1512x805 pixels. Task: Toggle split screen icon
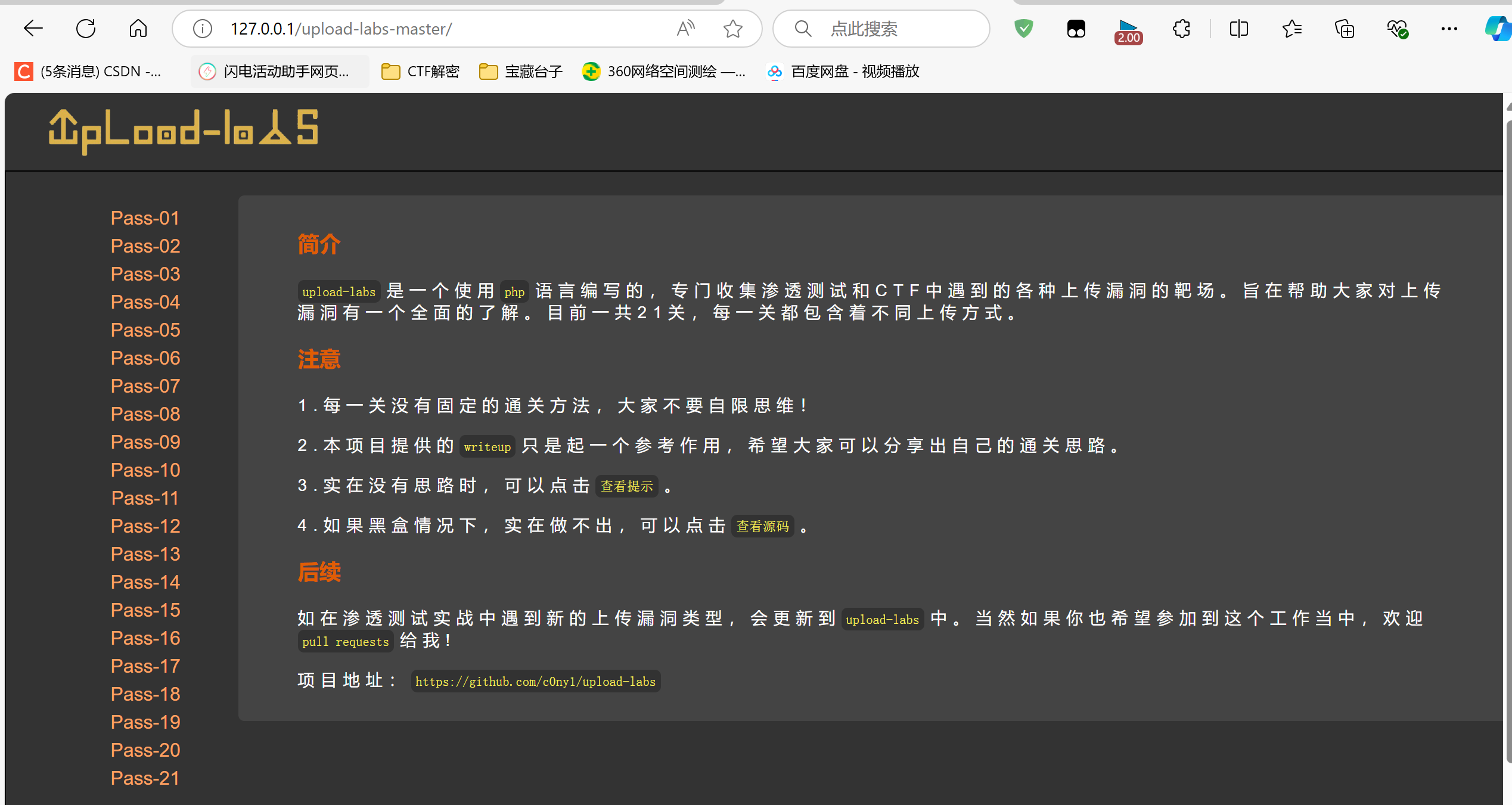coord(1239,29)
